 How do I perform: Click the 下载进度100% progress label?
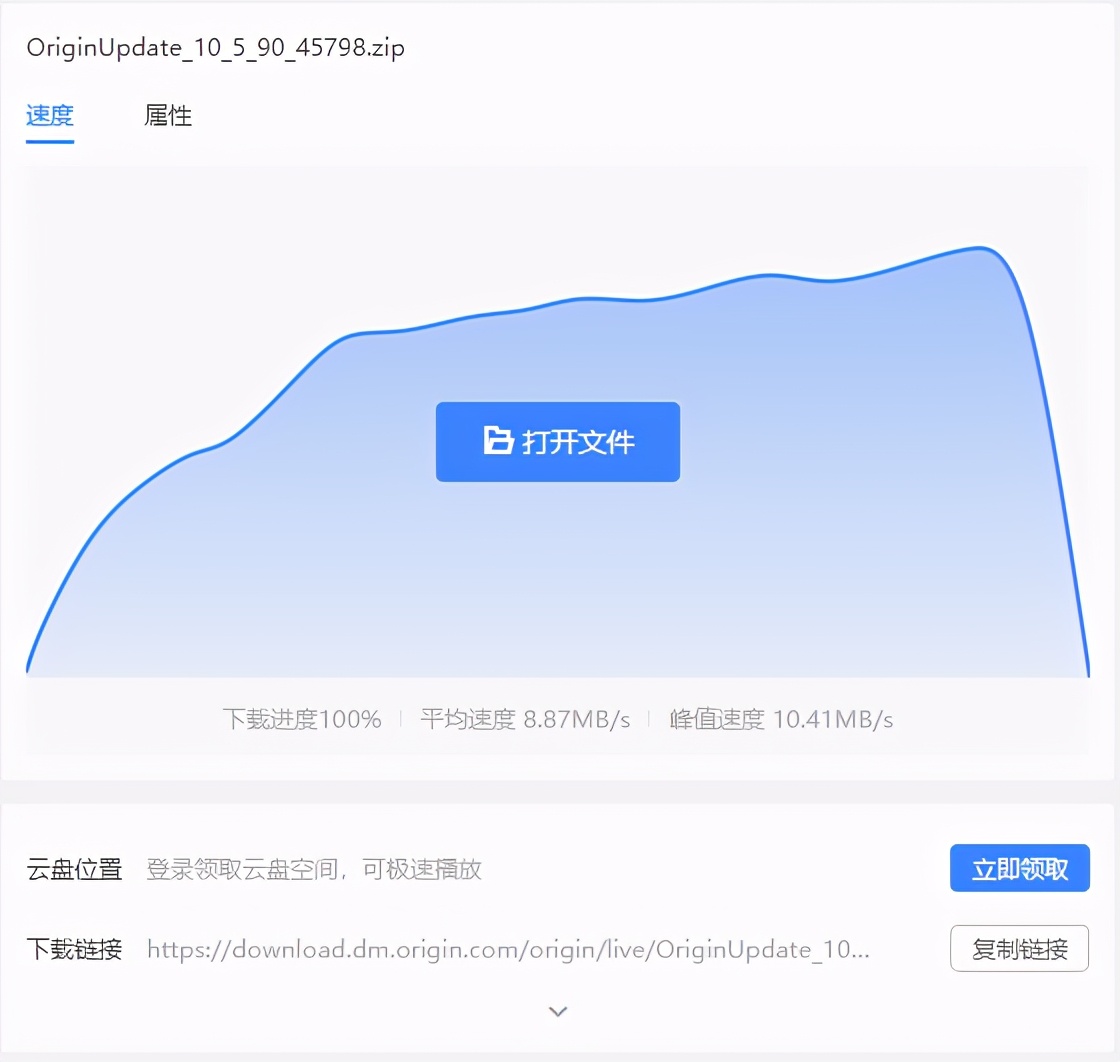click(x=302, y=719)
